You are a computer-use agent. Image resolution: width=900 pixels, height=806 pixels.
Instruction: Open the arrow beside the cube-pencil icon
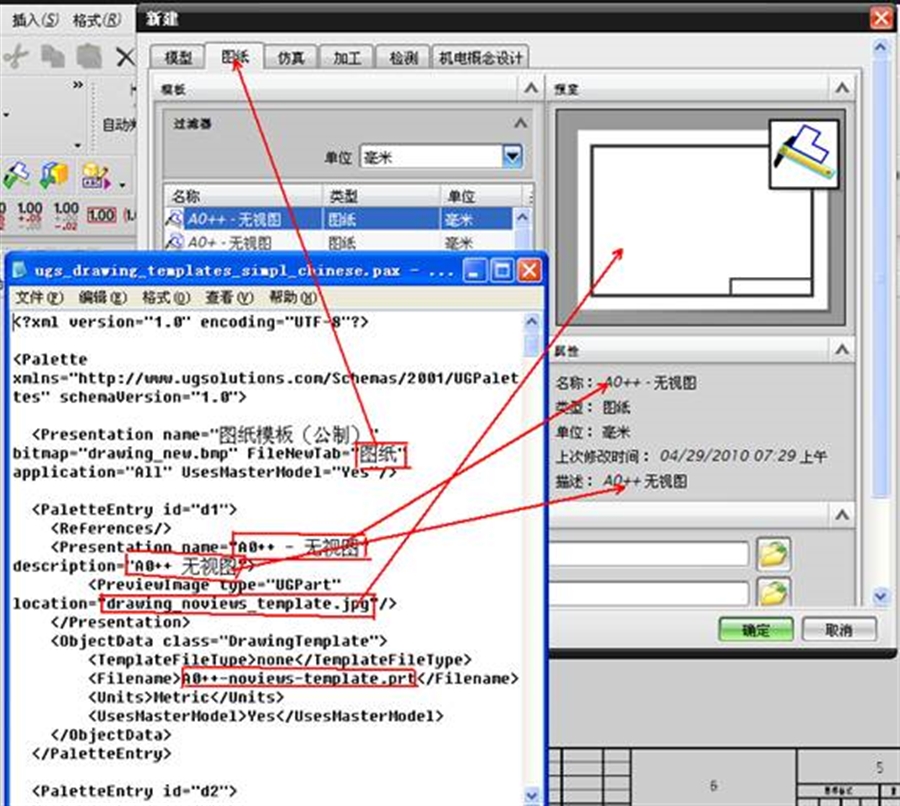[x=122, y=185]
